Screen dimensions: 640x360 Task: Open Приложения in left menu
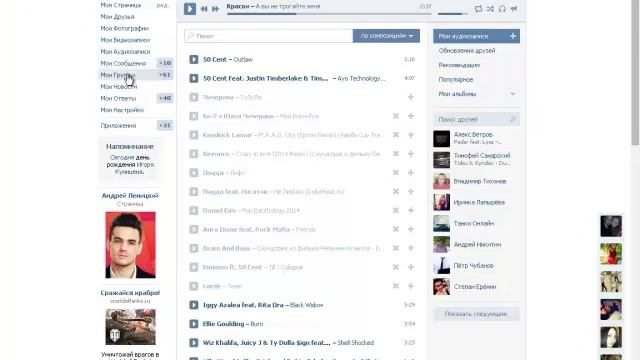pos(118,126)
